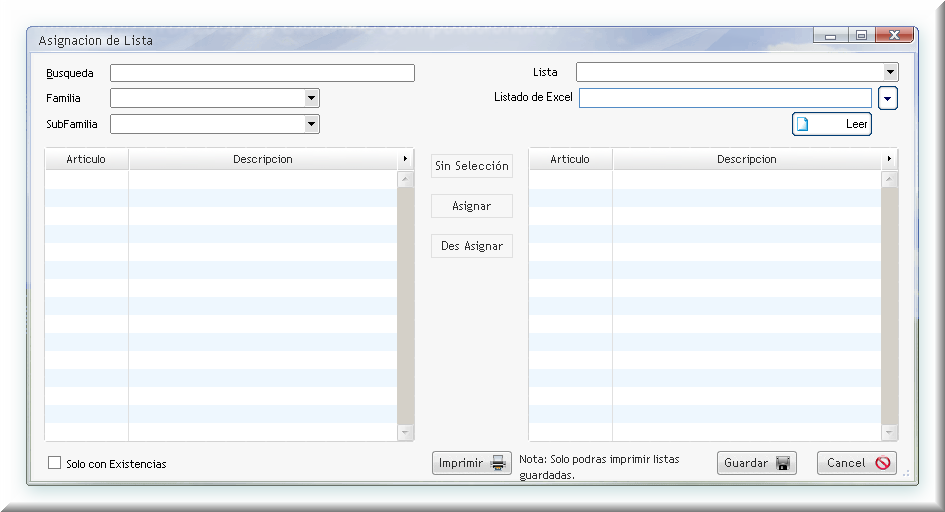Save the list with Guardar button
Image resolution: width=945 pixels, height=512 pixels.
[x=756, y=463]
